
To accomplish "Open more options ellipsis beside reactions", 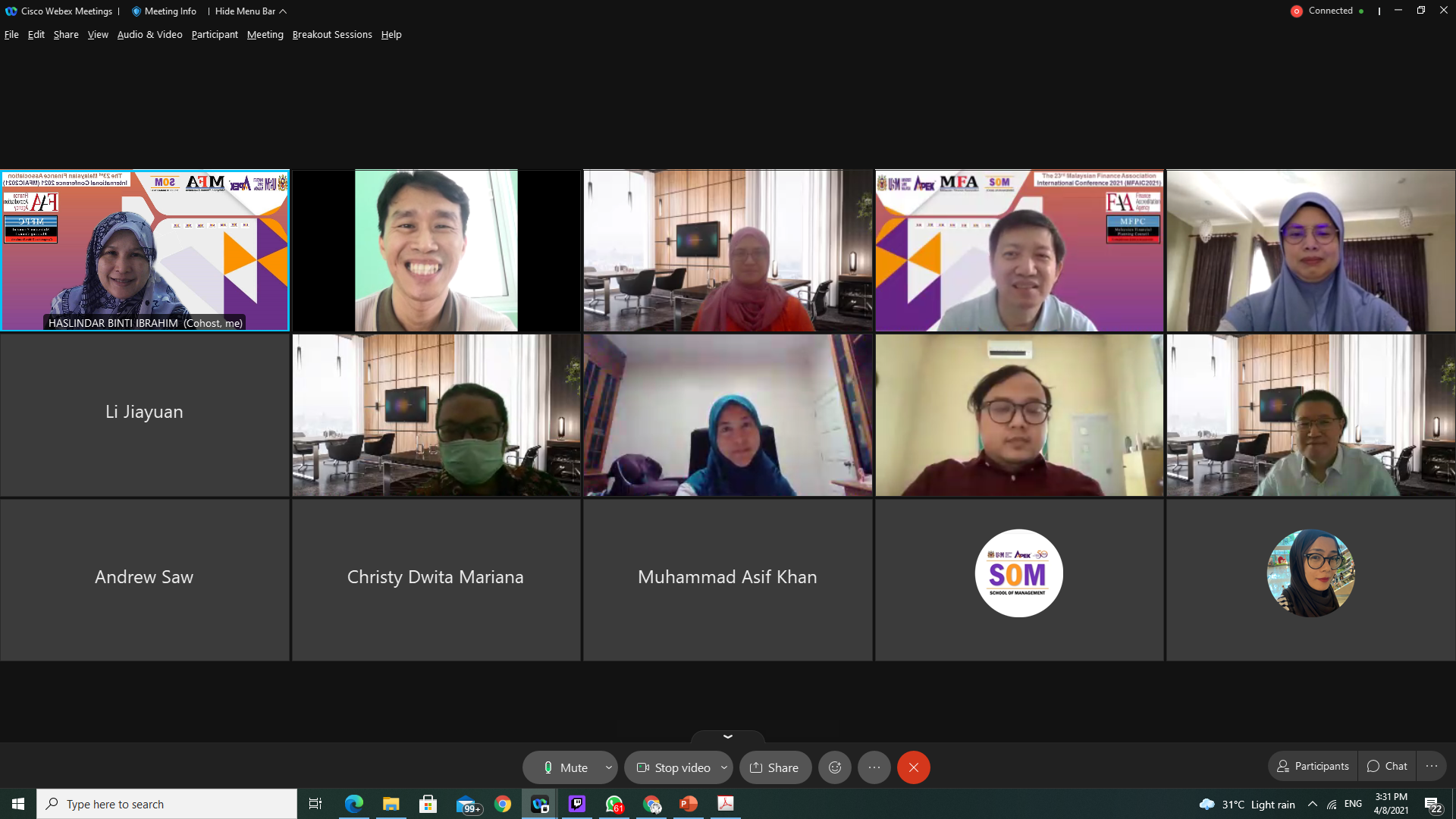I will (874, 767).
